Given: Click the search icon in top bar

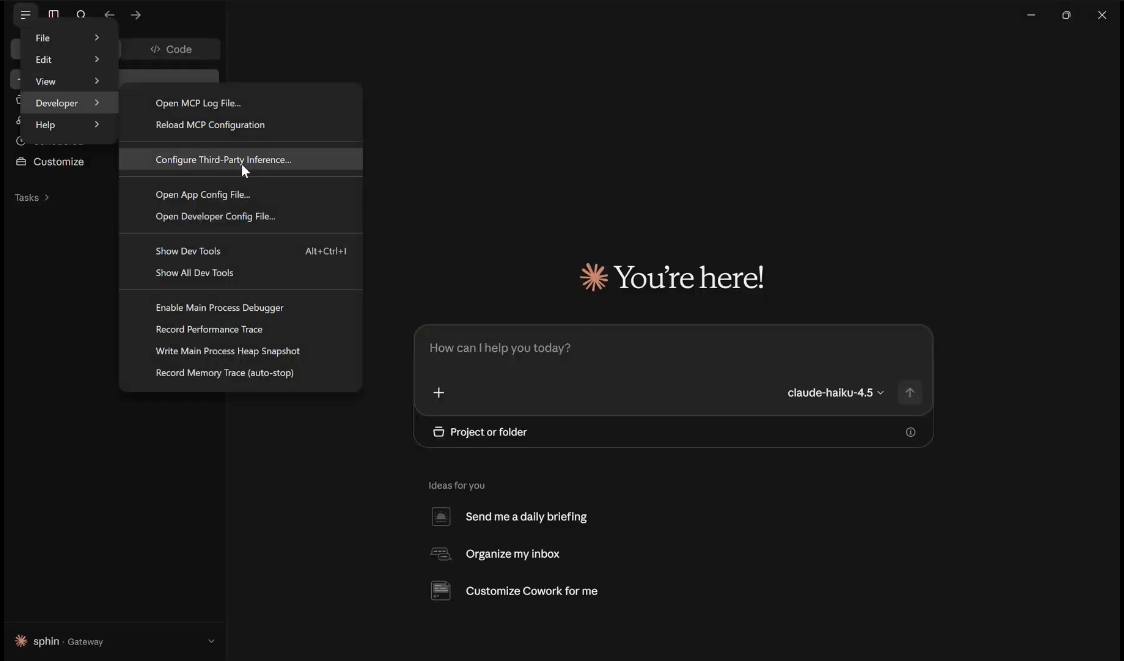Looking at the screenshot, I should pos(81,14).
